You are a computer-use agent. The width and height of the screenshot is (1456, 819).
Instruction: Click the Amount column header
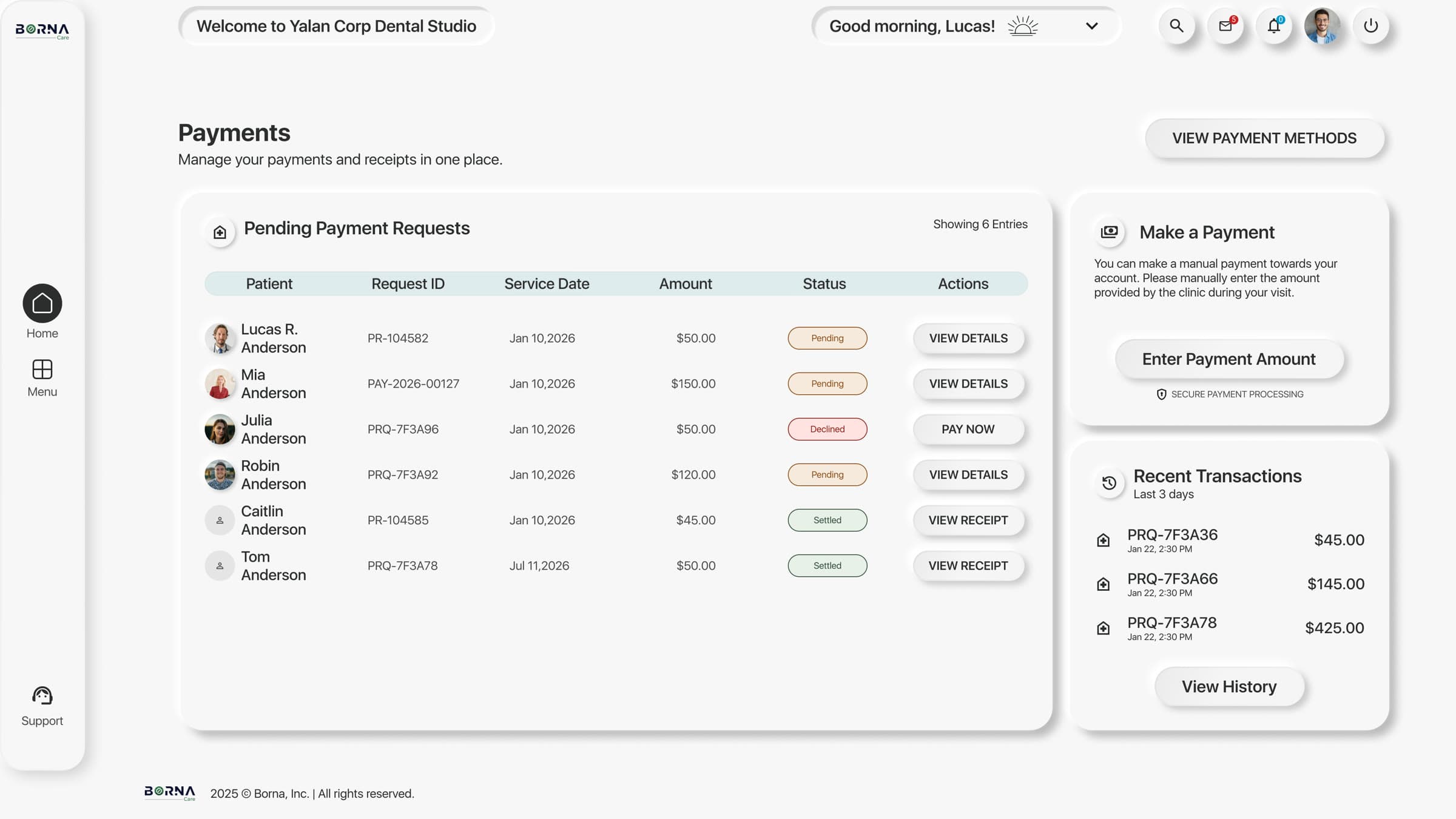pyautogui.click(x=686, y=284)
